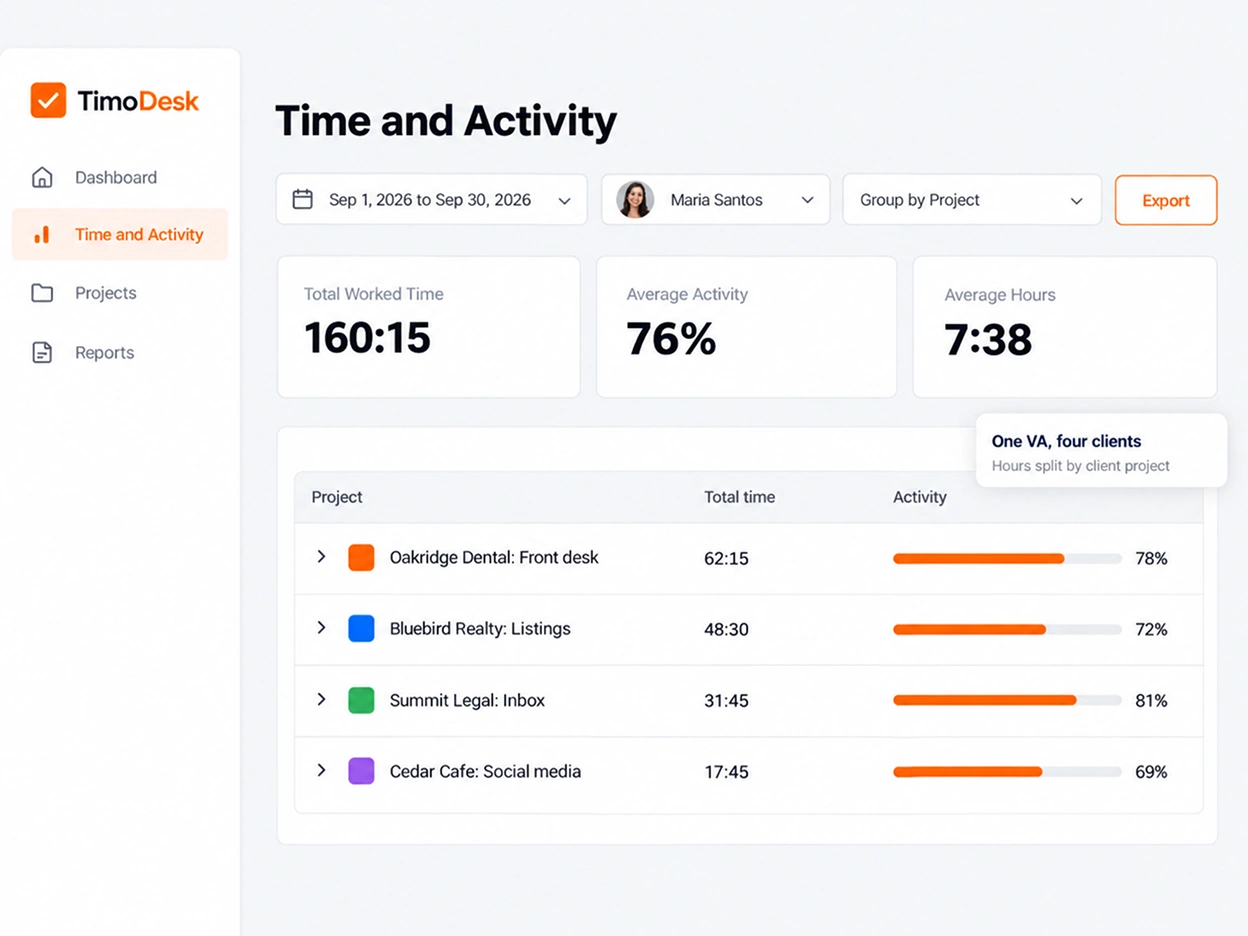Click Bluebird Realty: Listings project name
This screenshot has width=1248, height=936.
coord(480,628)
